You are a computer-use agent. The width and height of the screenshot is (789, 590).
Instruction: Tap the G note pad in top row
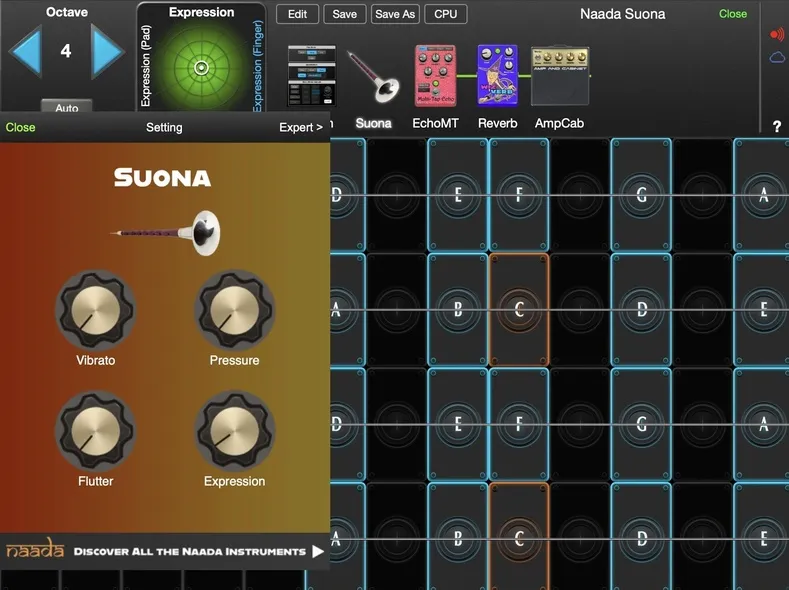coord(641,195)
